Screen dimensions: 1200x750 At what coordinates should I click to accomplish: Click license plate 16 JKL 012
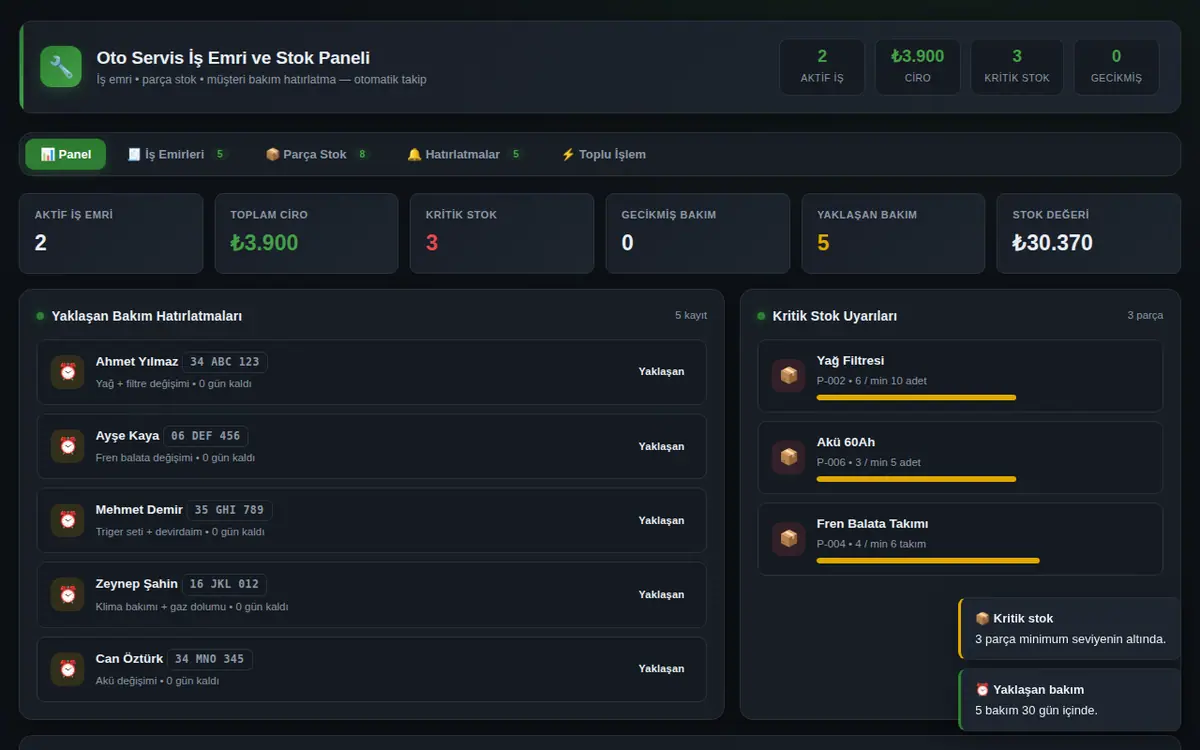coord(224,584)
